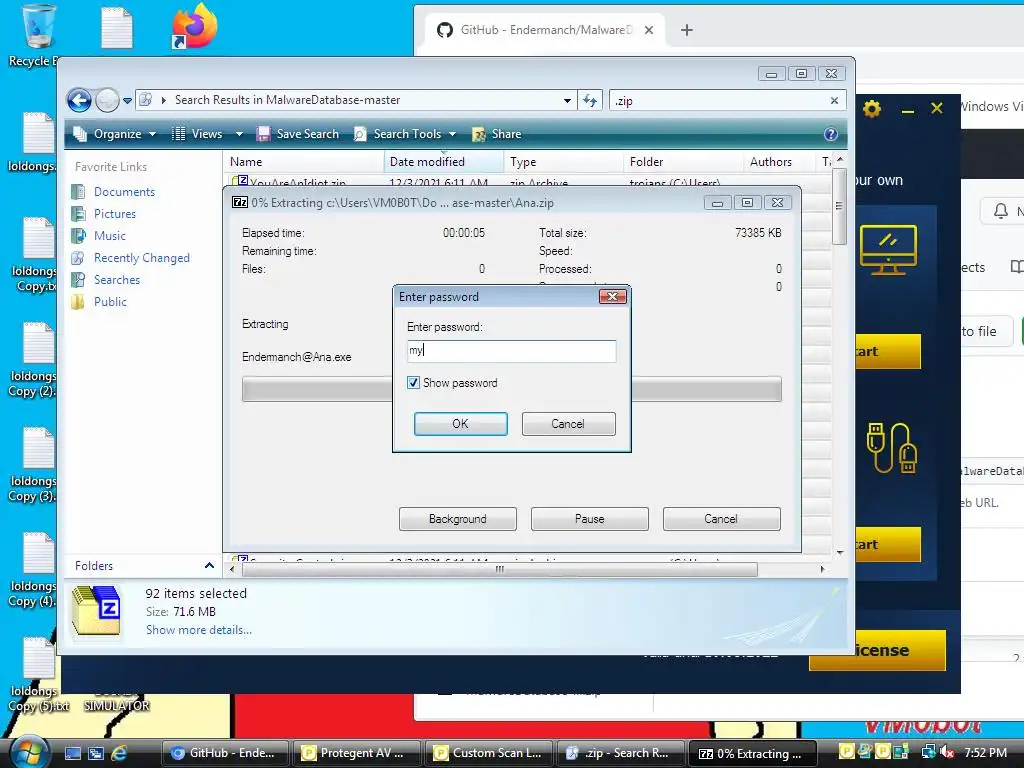Open Recently Changed link
Image resolution: width=1024 pixels, height=768 pixels.
pos(142,258)
